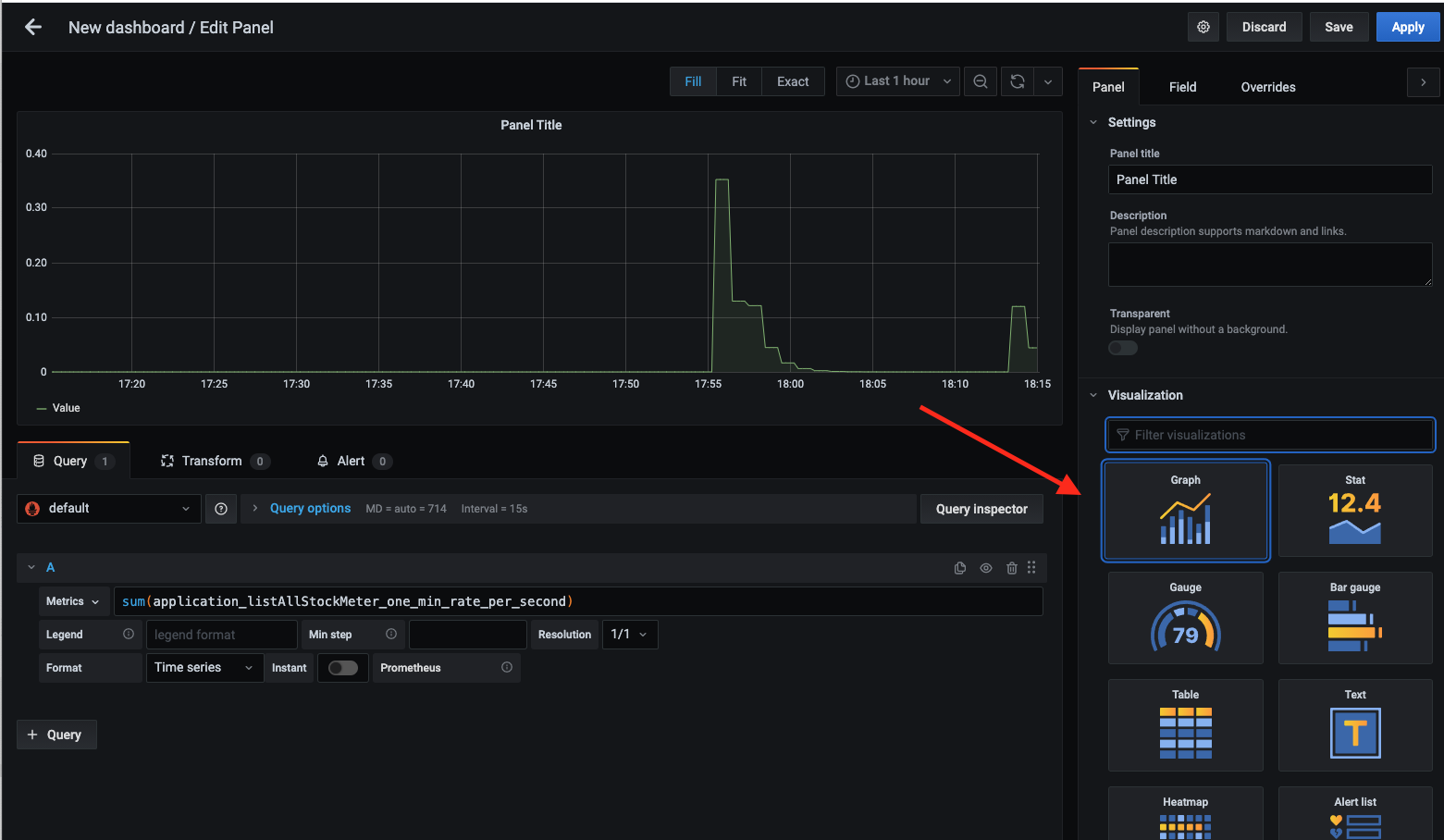Duplicate query A with the copy icon

[960, 568]
